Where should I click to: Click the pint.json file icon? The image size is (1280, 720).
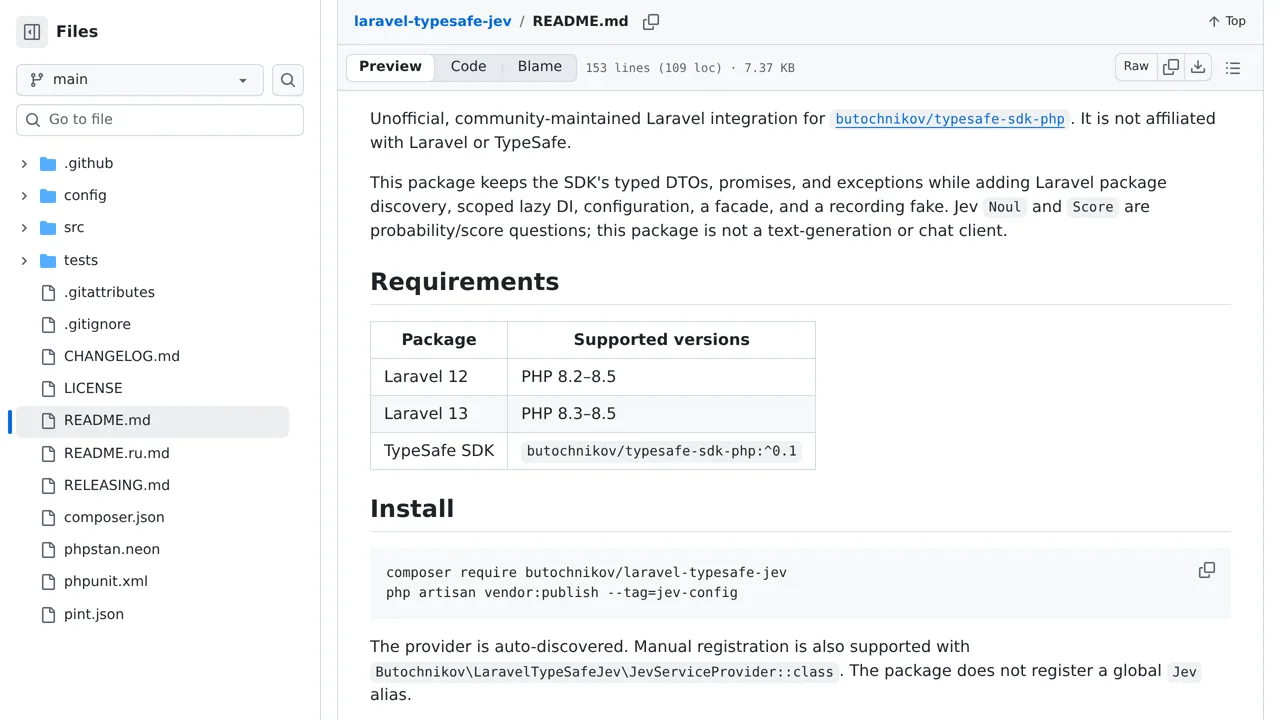pyautogui.click(x=48, y=615)
